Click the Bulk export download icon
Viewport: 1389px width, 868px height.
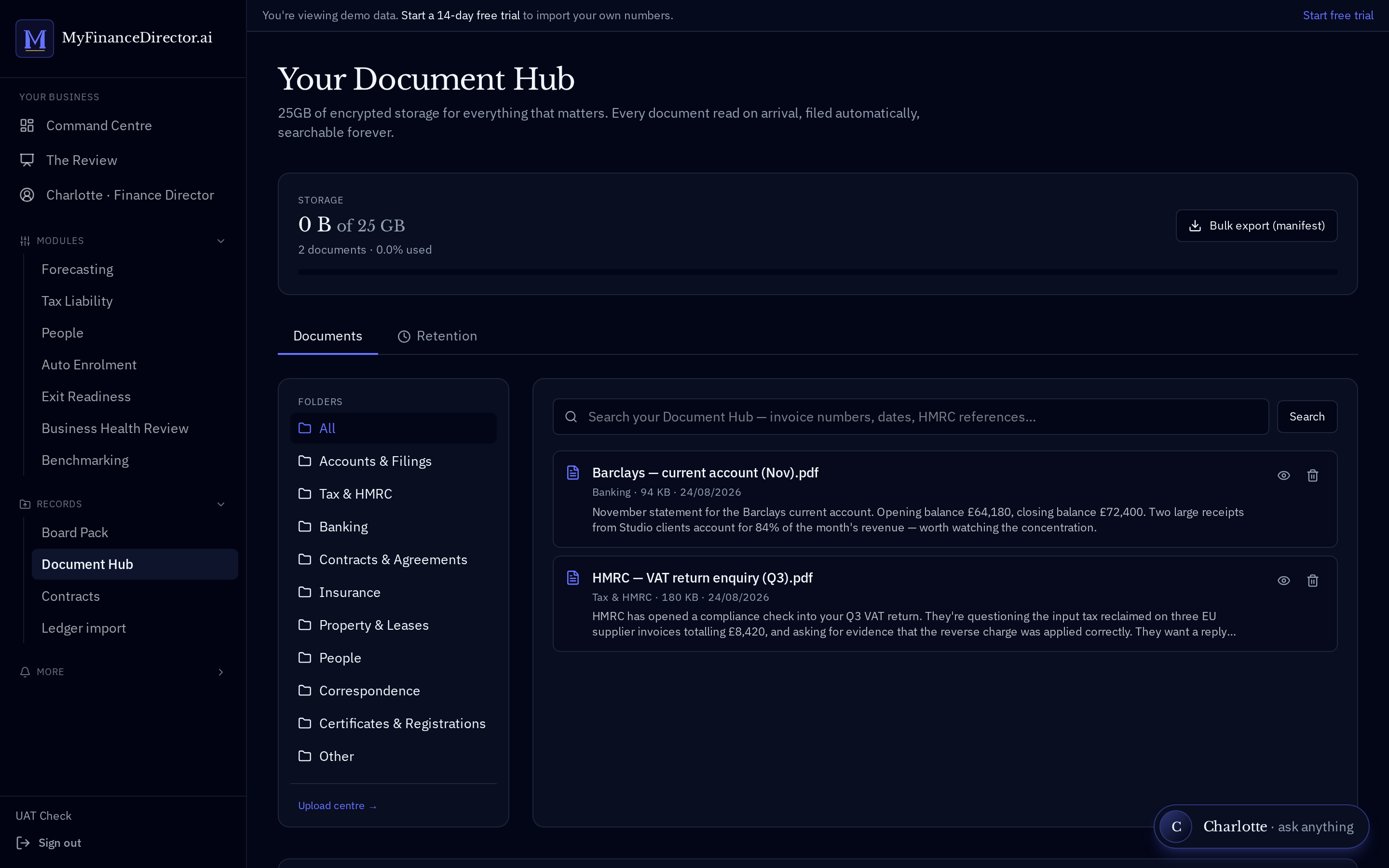1195,226
